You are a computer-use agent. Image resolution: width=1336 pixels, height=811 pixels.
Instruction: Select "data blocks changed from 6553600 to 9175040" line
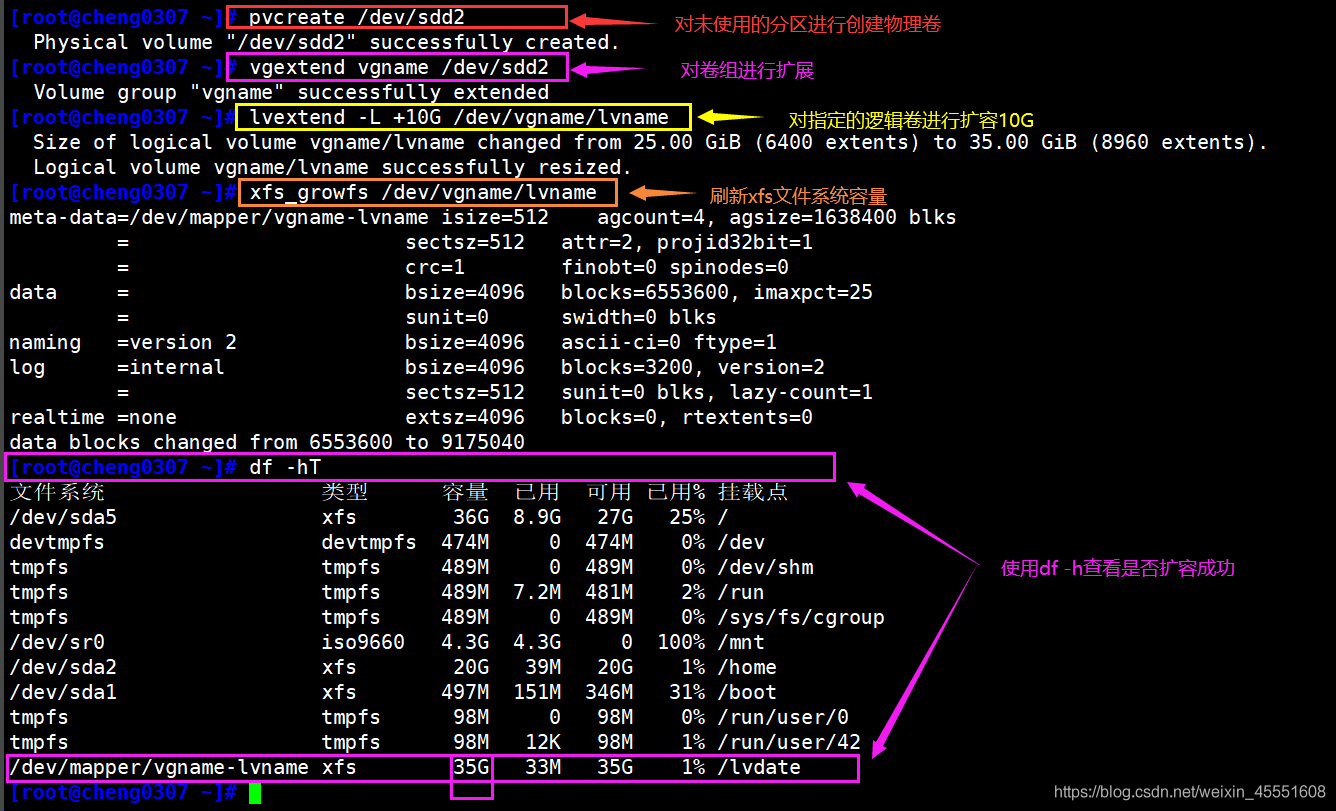pyautogui.click(x=267, y=442)
